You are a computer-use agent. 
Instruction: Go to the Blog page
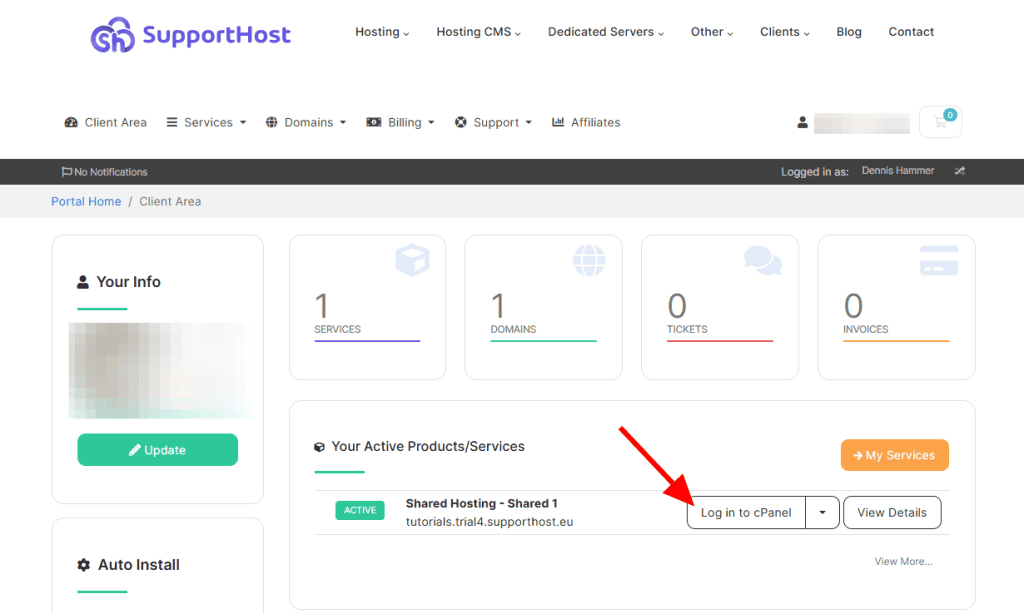point(849,32)
